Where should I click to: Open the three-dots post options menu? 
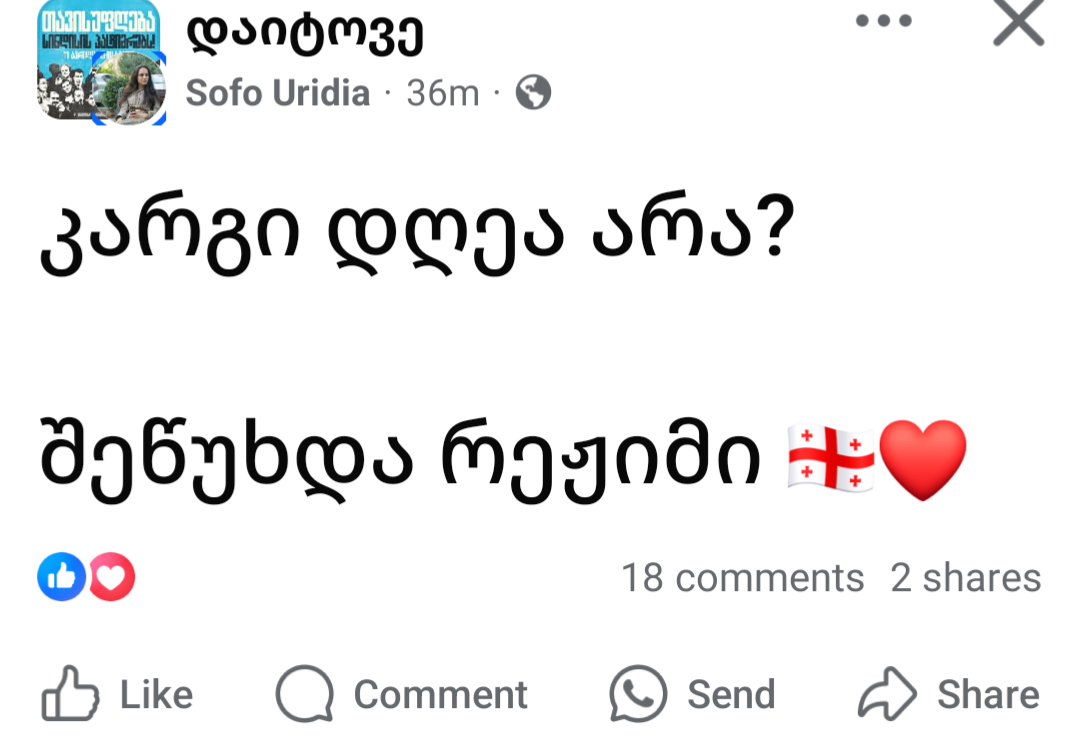point(885,21)
